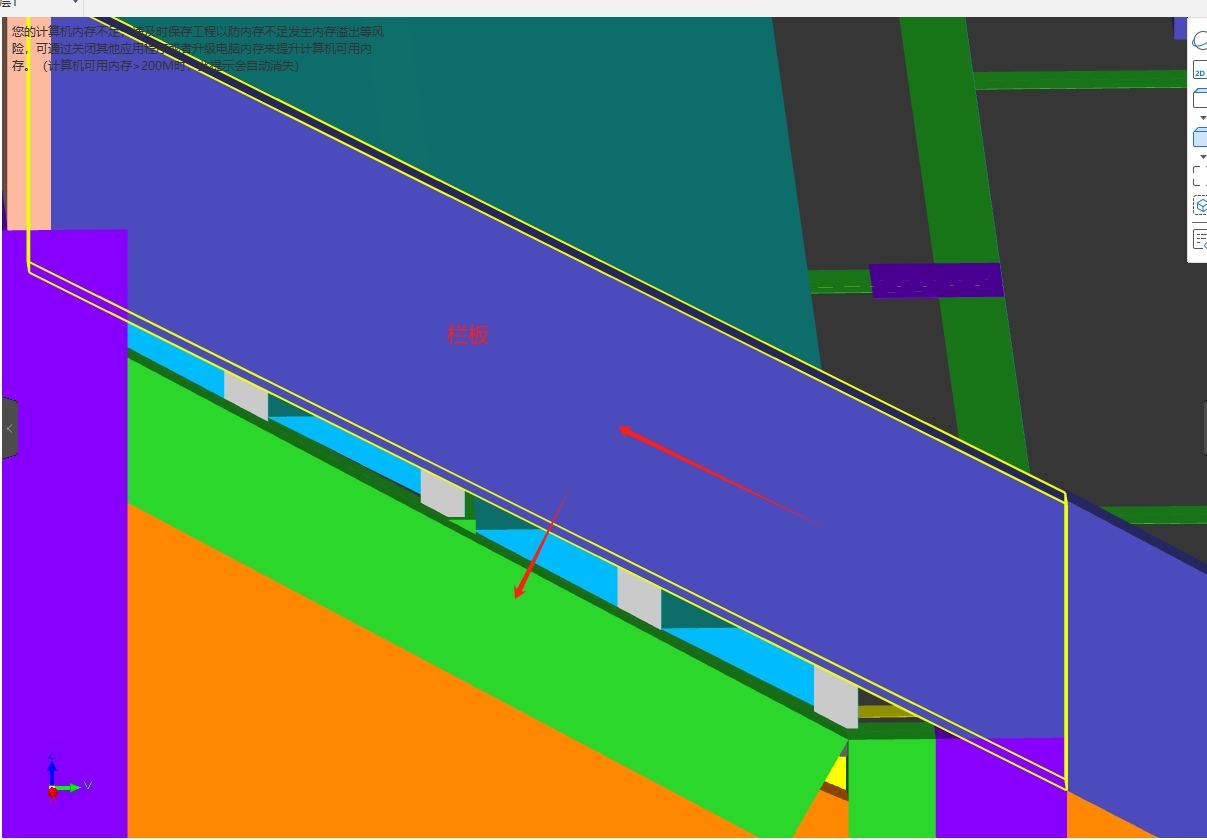Click the XYZ axis orientation gizmo
Screen dimensions: 1207x840
pyautogui.click(x=68, y=777)
